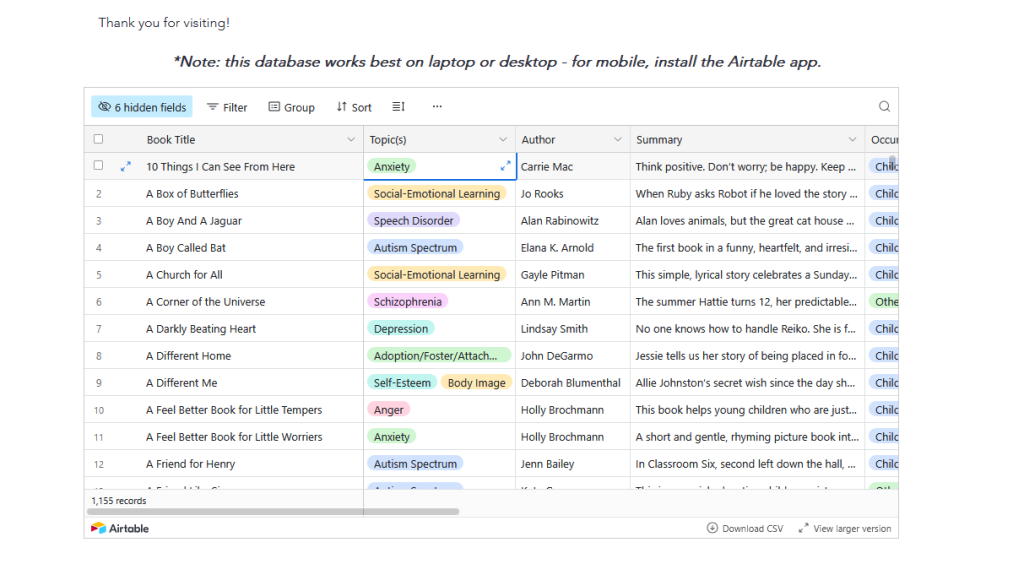Image resolution: width=1024 pixels, height=575 pixels.
Task: Open the Group menu
Action: (291, 107)
